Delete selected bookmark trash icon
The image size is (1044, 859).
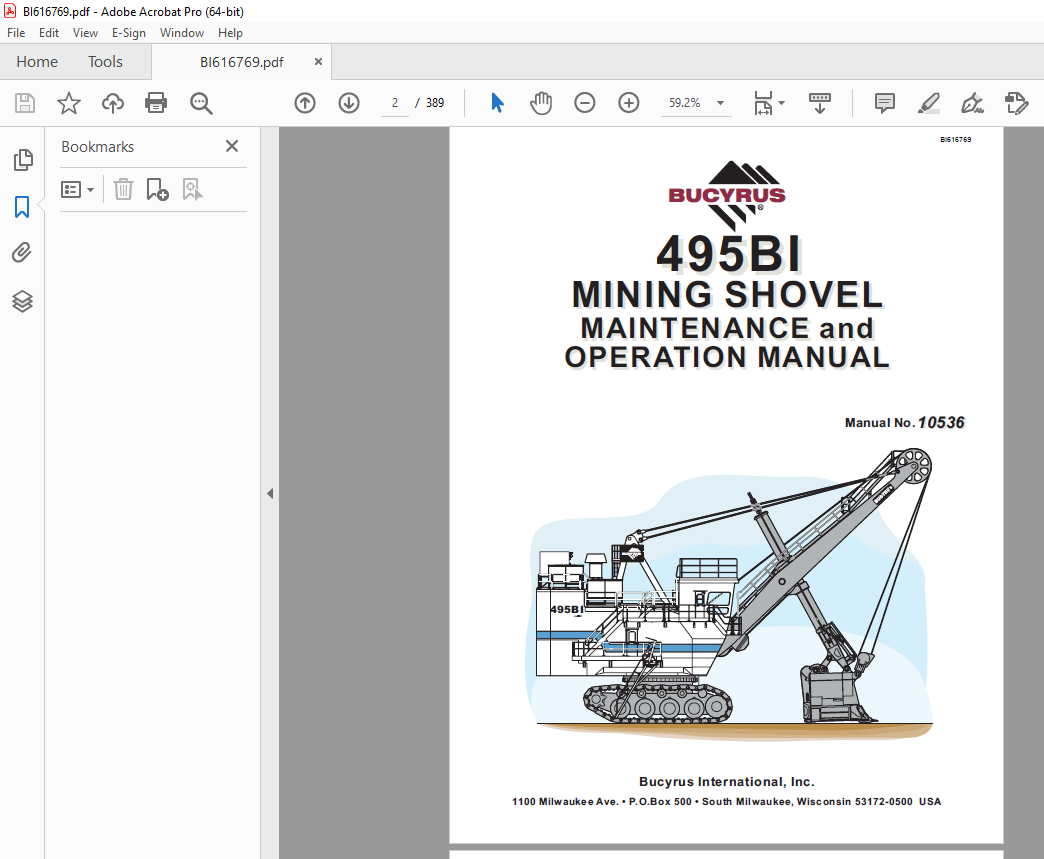point(123,189)
